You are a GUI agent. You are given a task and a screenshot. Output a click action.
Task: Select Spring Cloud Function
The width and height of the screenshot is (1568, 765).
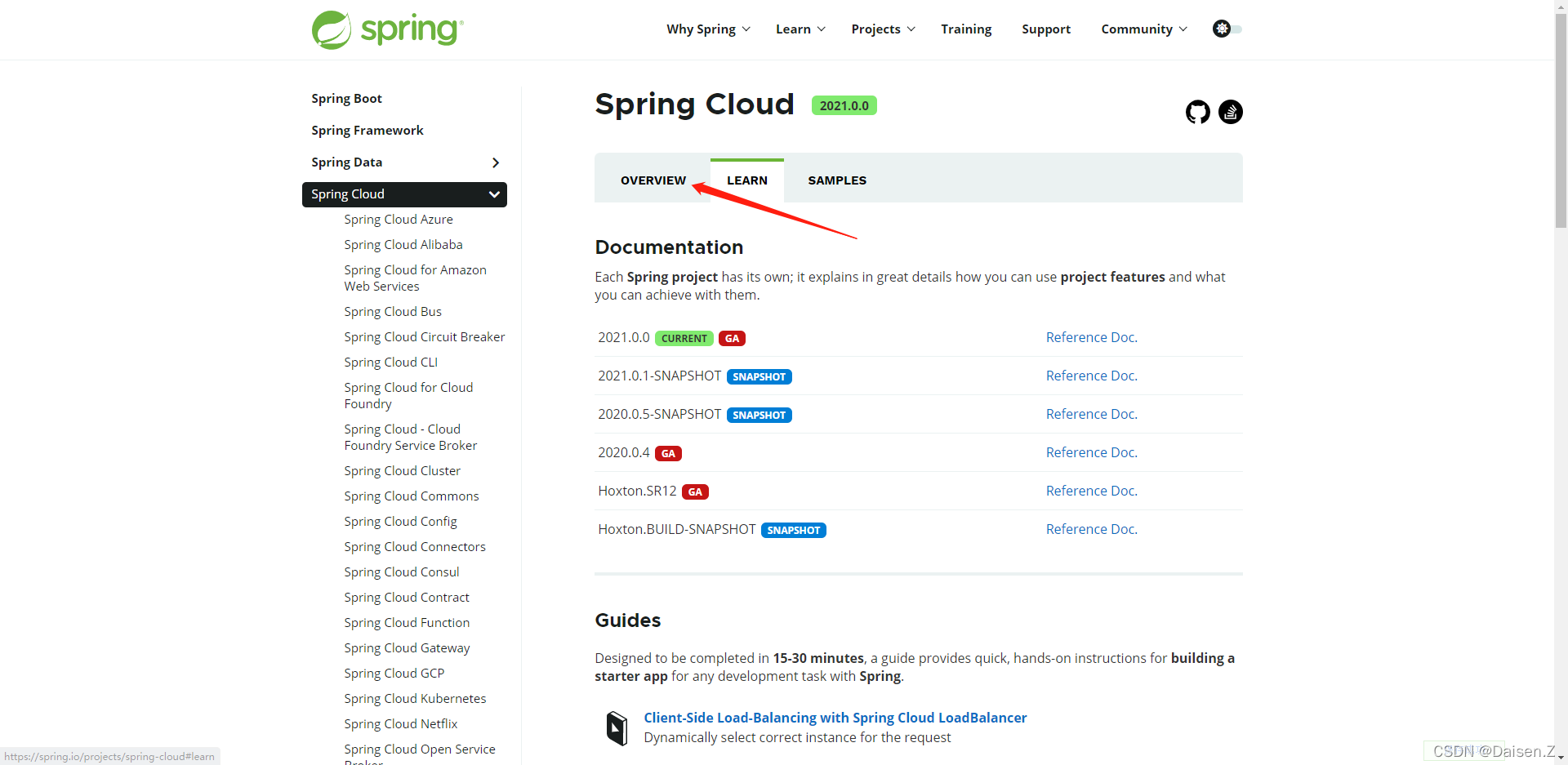407,623
